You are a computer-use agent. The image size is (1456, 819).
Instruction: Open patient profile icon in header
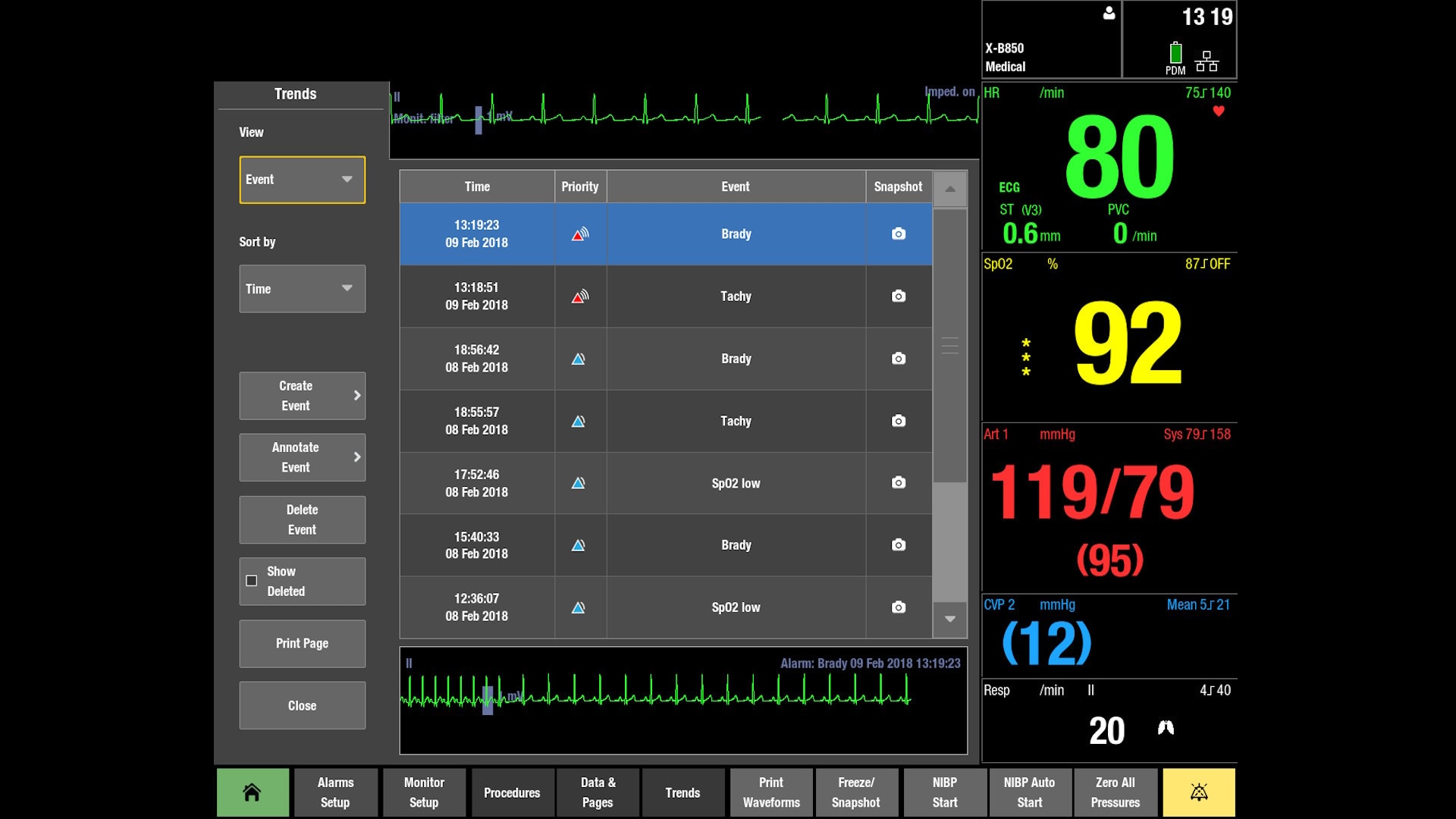(1109, 13)
